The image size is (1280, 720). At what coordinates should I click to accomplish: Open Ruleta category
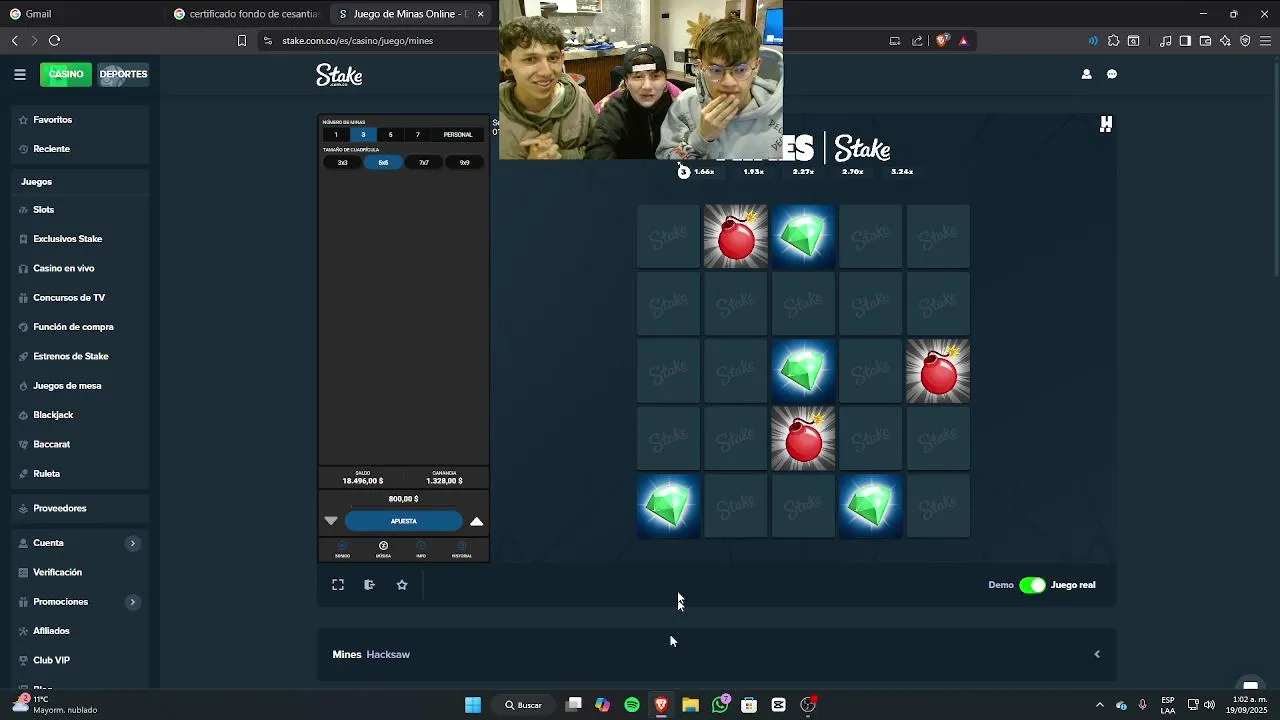pos(80,474)
